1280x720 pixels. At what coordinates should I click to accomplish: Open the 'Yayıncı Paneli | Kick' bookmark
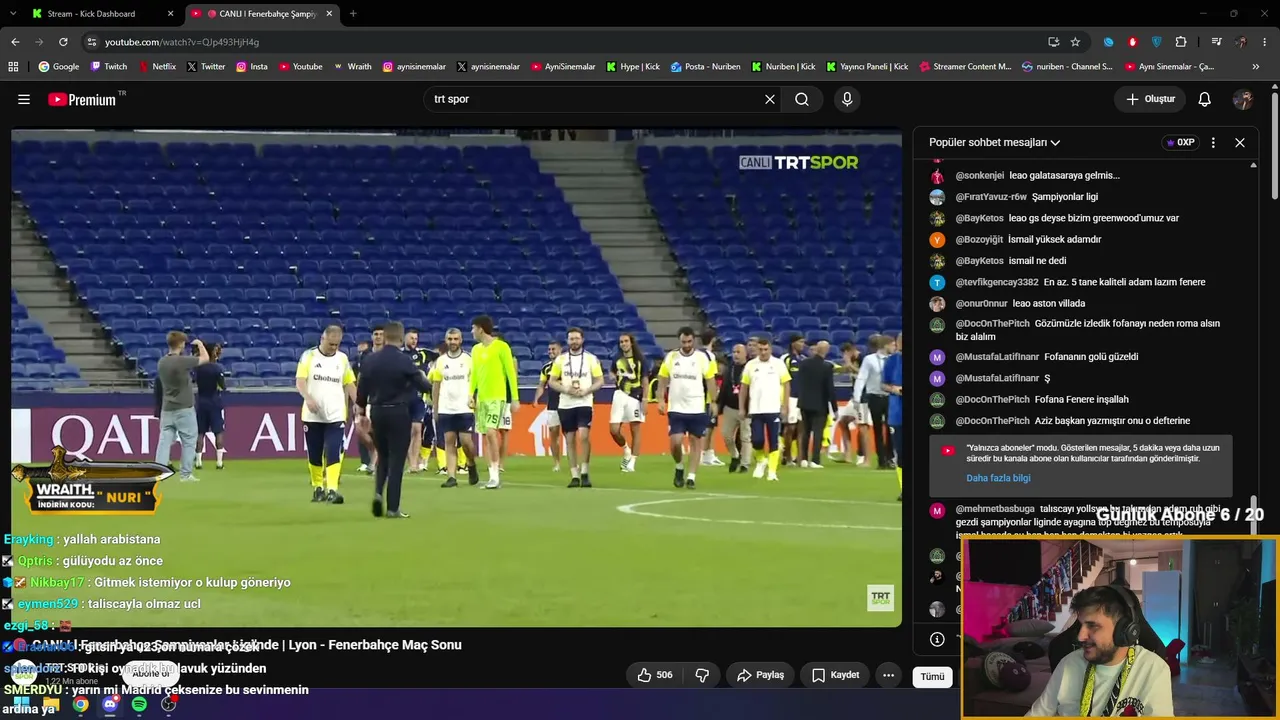(x=866, y=67)
